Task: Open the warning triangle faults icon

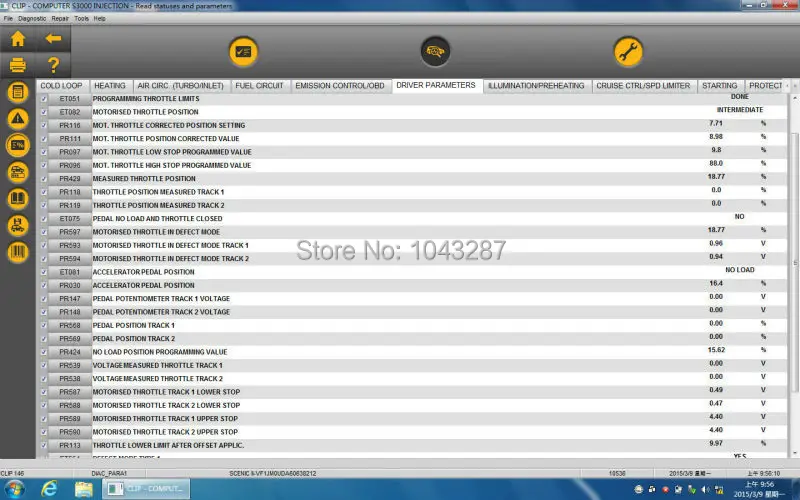Action: [x=18, y=119]
